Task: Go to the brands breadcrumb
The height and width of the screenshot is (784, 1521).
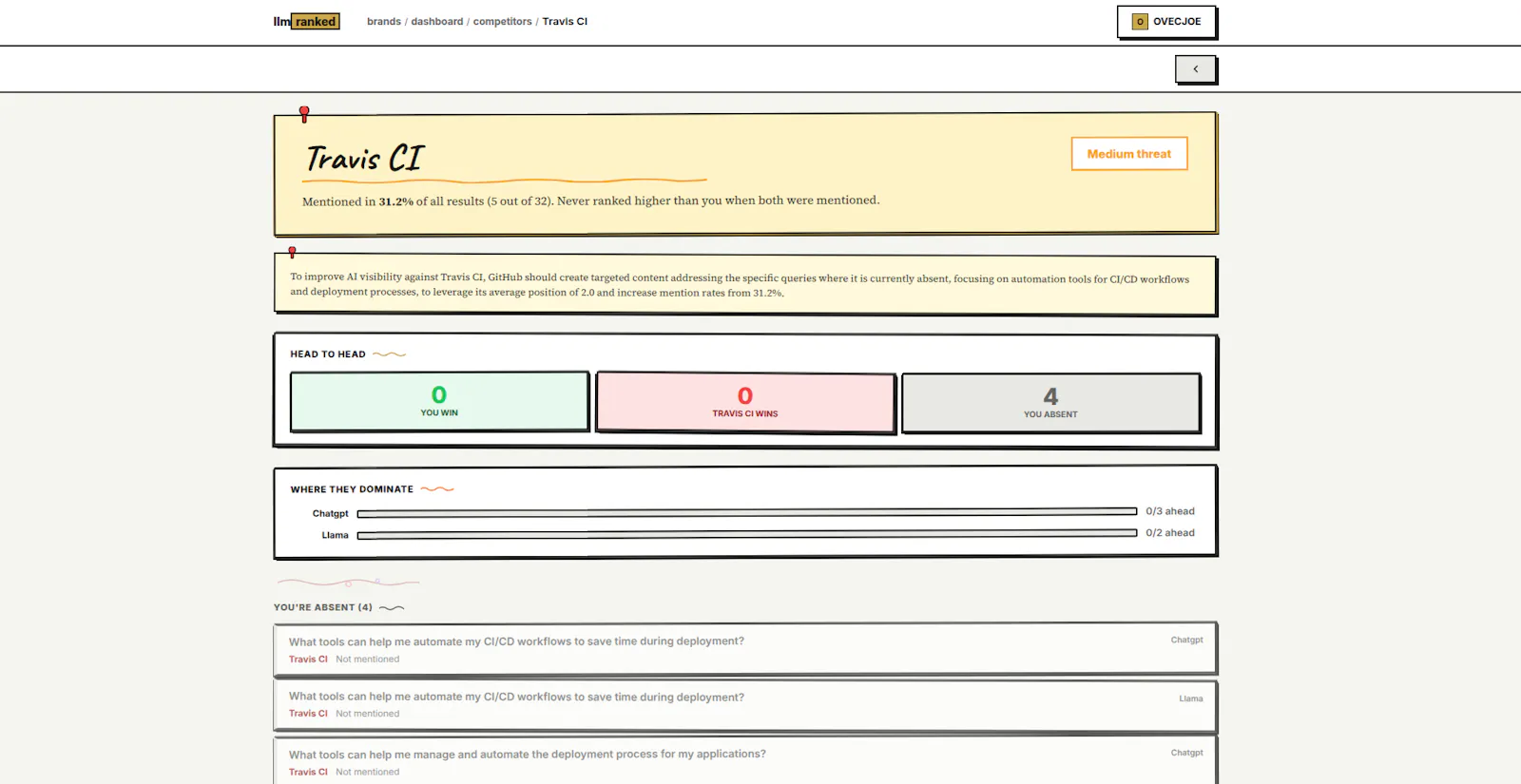Action: (x=384, y=22)
